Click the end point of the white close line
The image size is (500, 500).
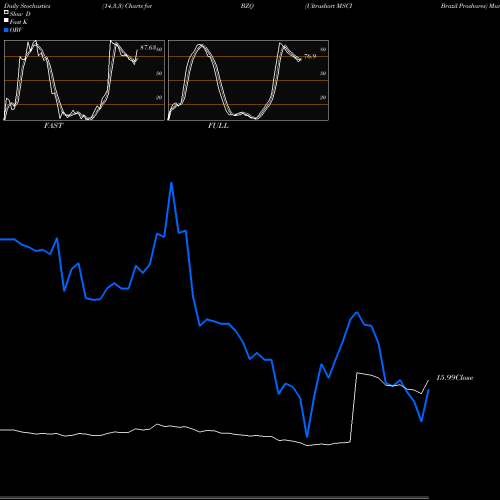tap(428, 380)
